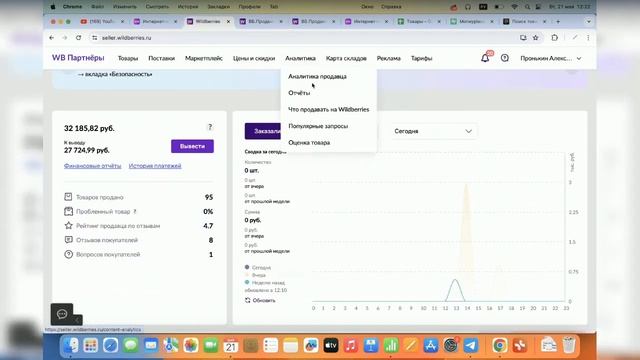The width and height of the screenshot is (640, 360).
Task: Click the Заказали button above the chart
Action: [263, 131]
